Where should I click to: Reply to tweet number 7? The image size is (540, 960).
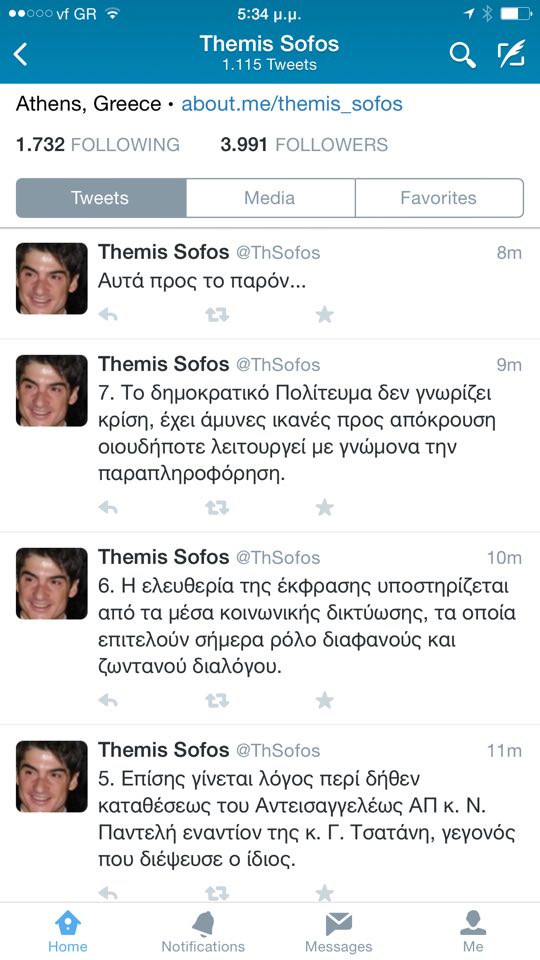tap(108, 508)
